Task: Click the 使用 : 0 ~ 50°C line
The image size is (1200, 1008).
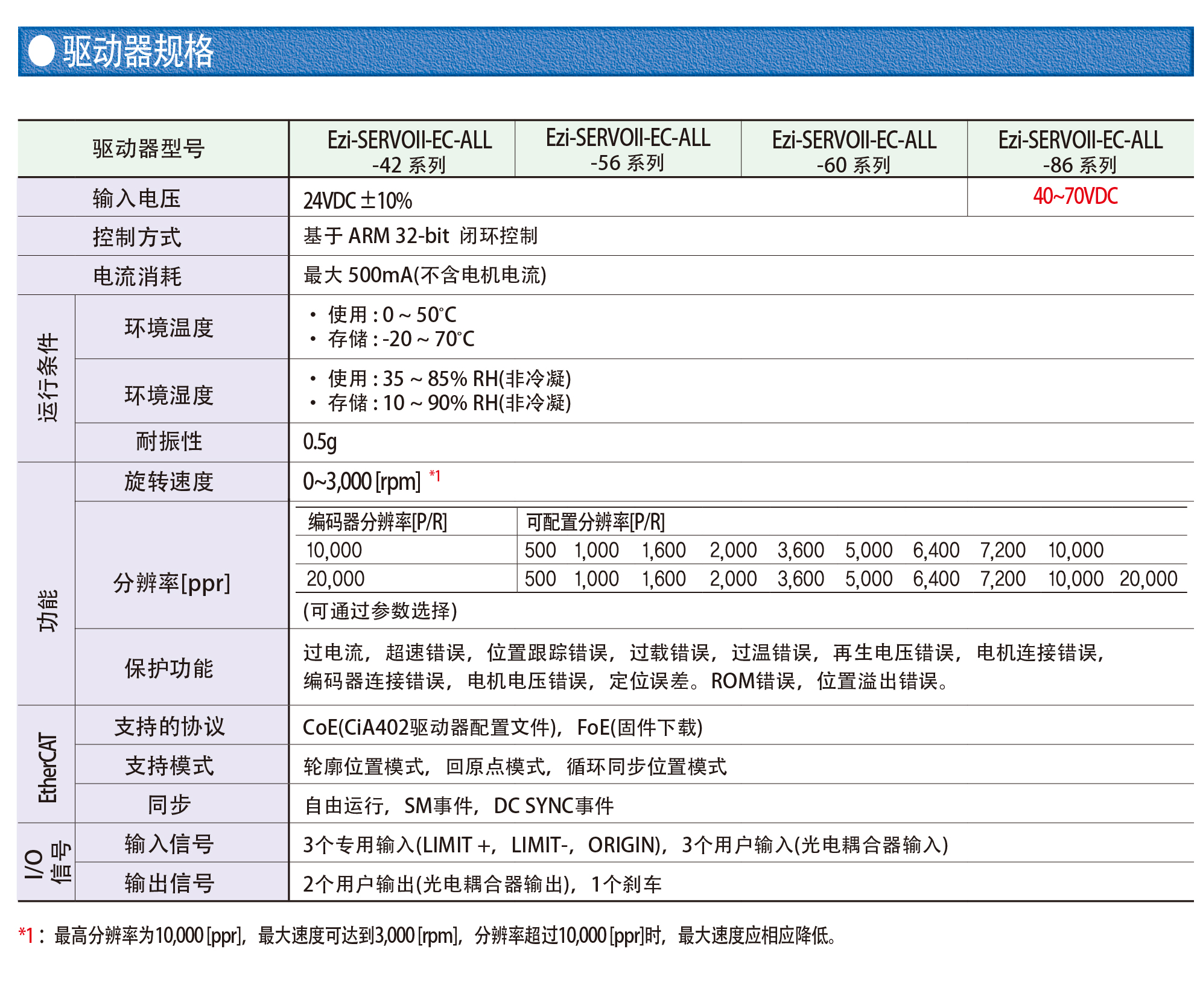Action: (383, 314)
